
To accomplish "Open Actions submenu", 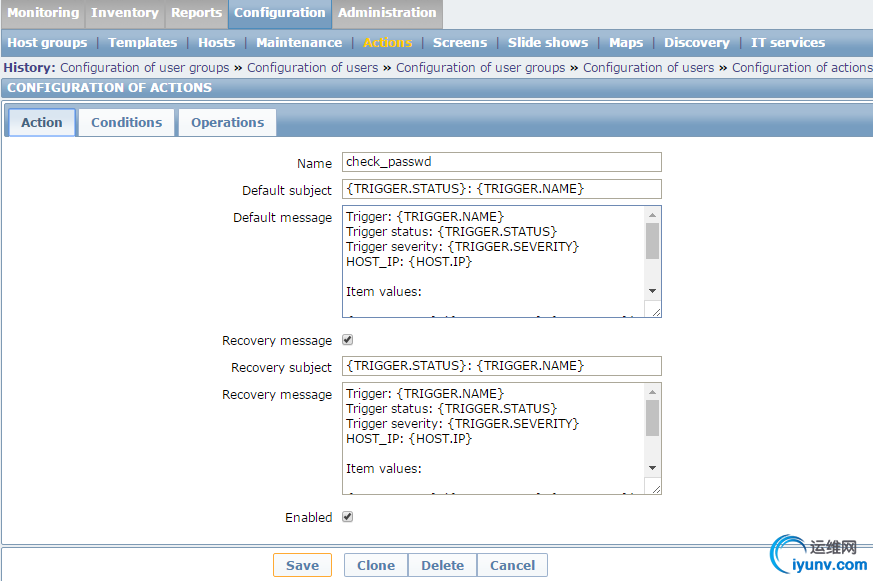I will [388, 43].
